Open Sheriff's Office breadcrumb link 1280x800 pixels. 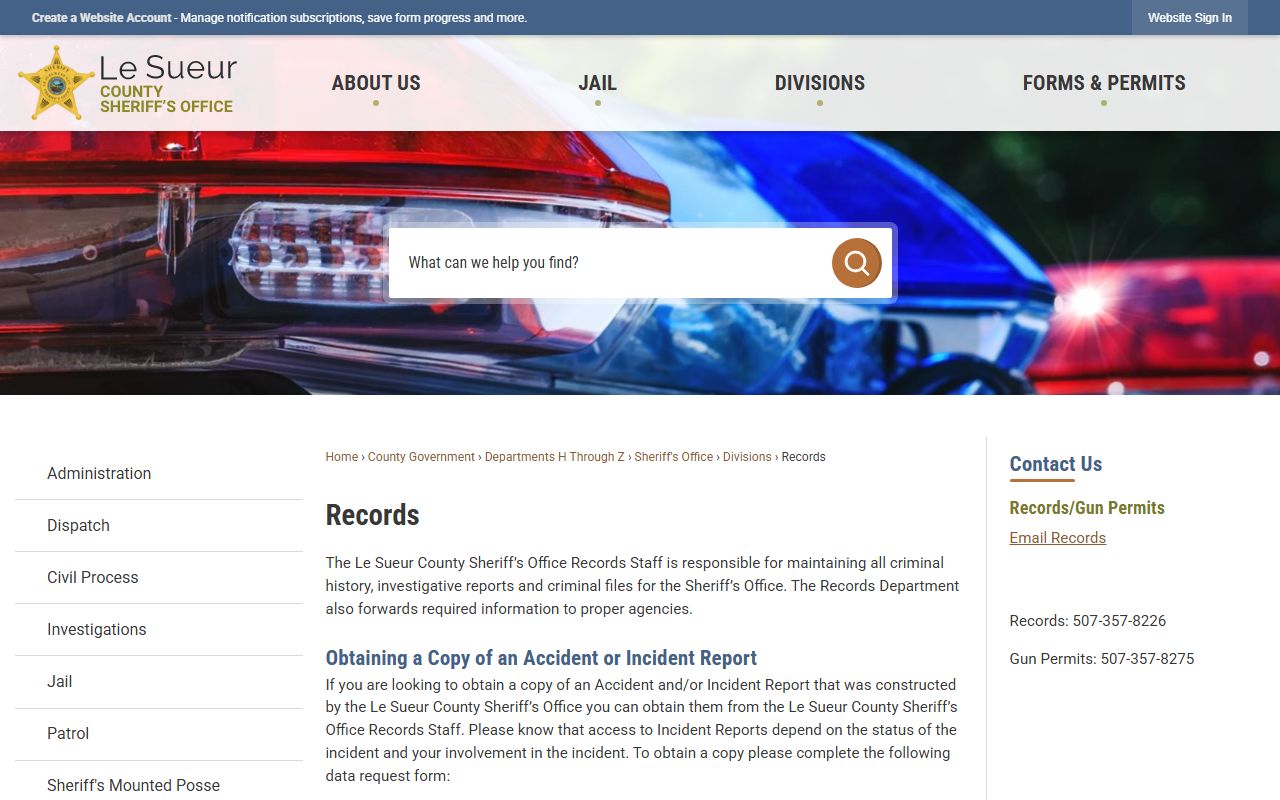[674, 457]
